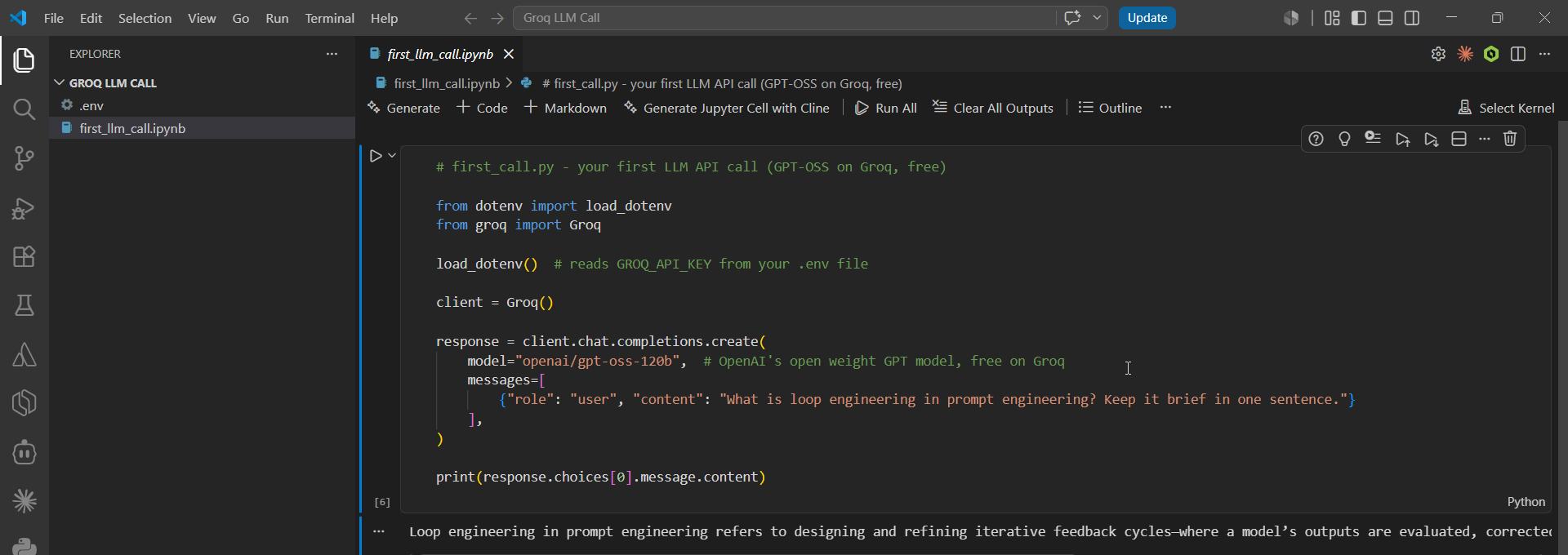The height and width of the screenshot is (555, 1568).
Task: Open the Edit menu
Action: coord(91,18)
